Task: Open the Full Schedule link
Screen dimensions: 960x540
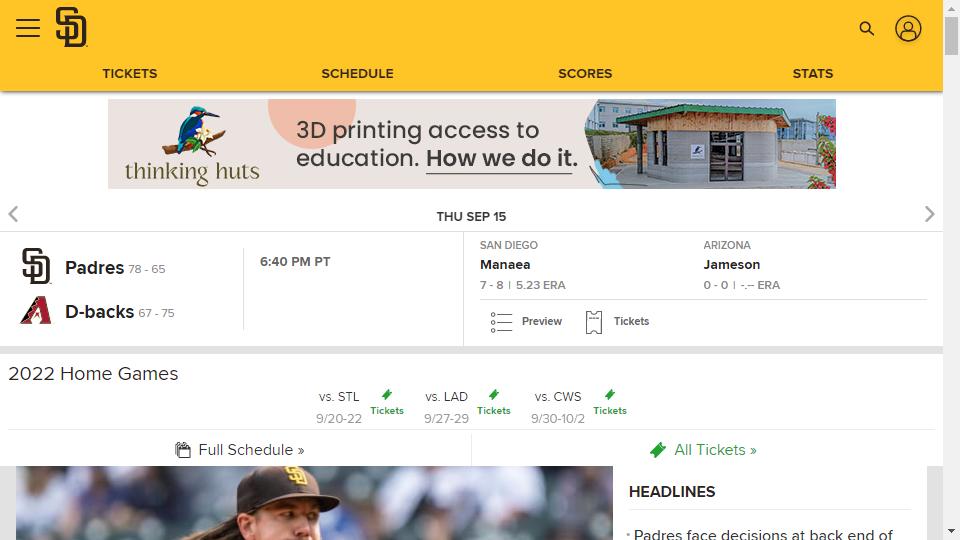Action: 251,450
